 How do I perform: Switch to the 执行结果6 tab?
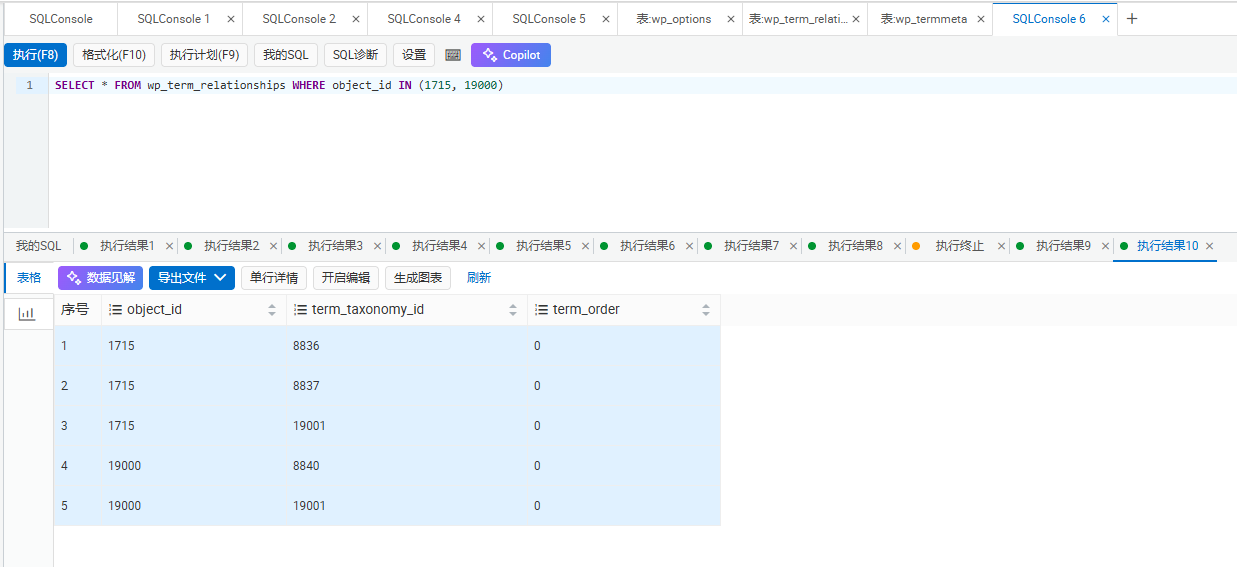point(647,246)
